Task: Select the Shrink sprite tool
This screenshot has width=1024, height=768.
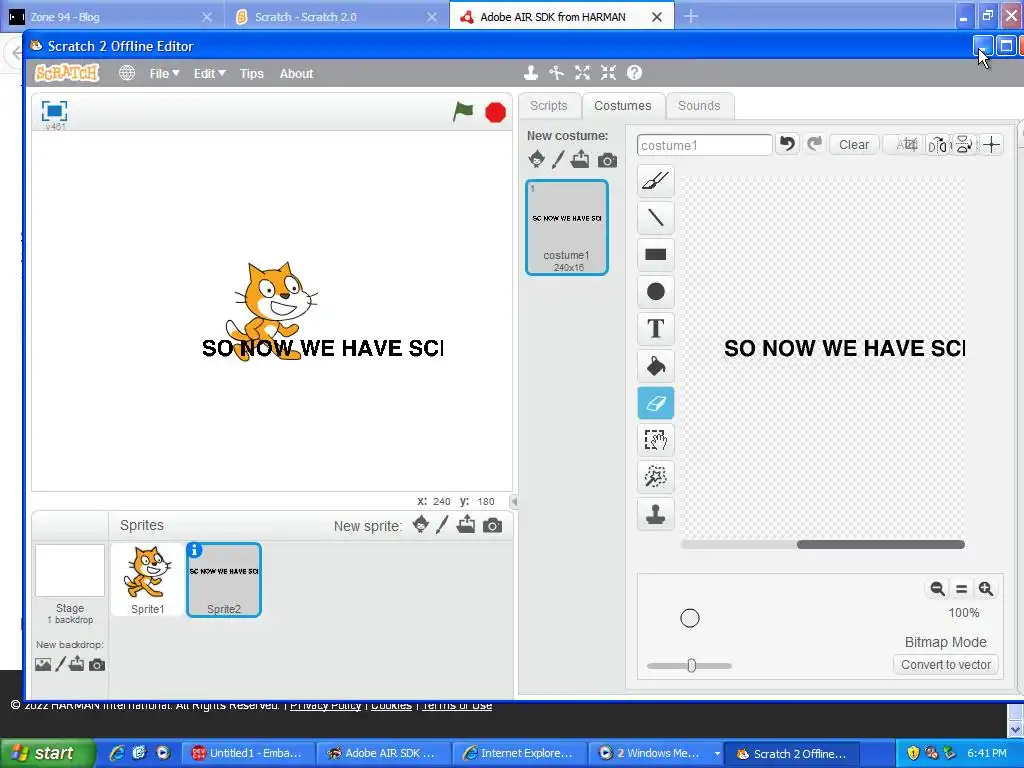Action: pyautogui.click(x=609, y=73)
